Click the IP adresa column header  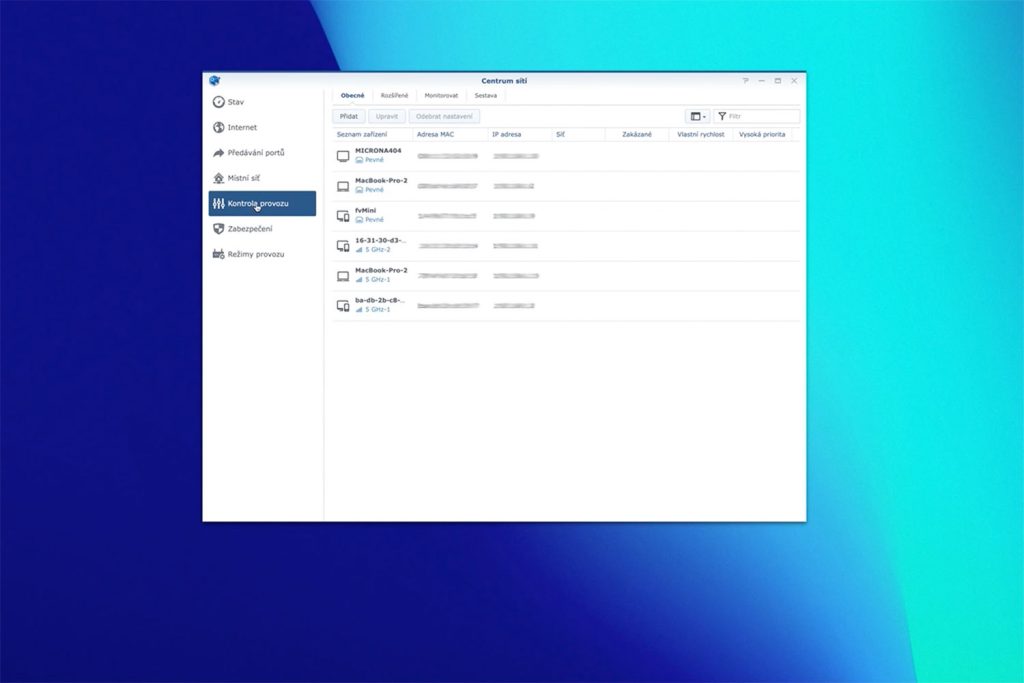[x=519, y=135]
